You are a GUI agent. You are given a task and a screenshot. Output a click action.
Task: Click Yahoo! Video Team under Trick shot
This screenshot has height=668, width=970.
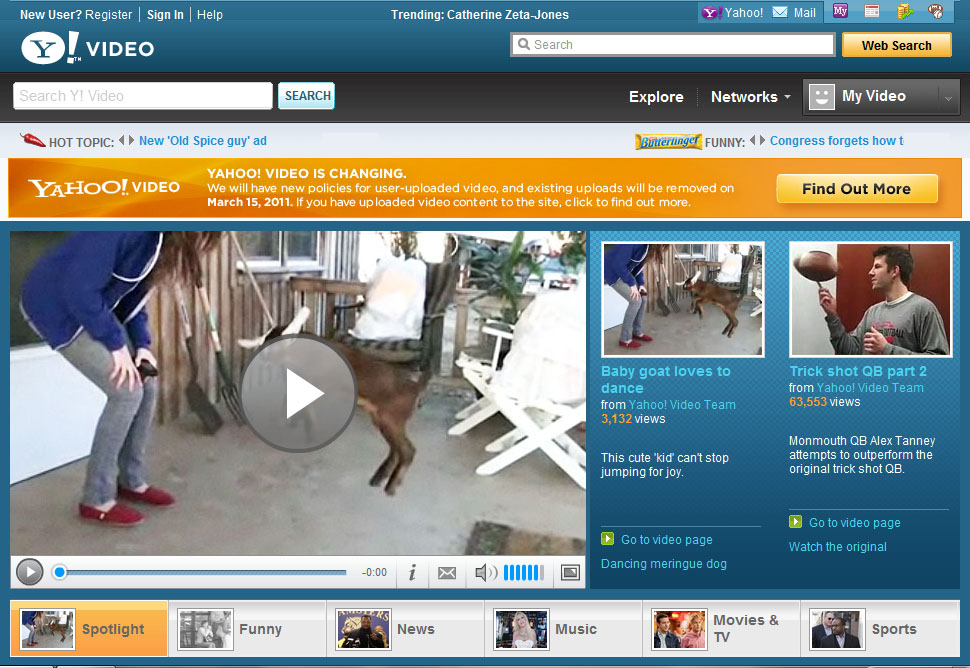pyautogui.click(x=870, y=388)
